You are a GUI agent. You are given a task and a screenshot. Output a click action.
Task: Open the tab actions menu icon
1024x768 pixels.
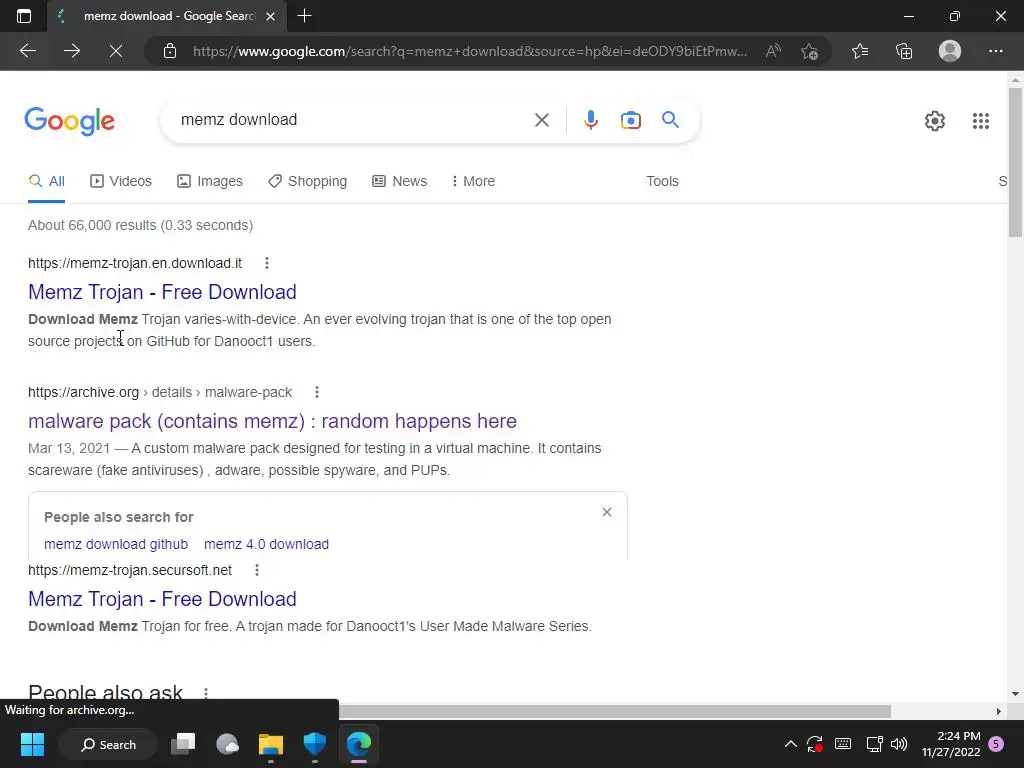click(x=24, y=16)
